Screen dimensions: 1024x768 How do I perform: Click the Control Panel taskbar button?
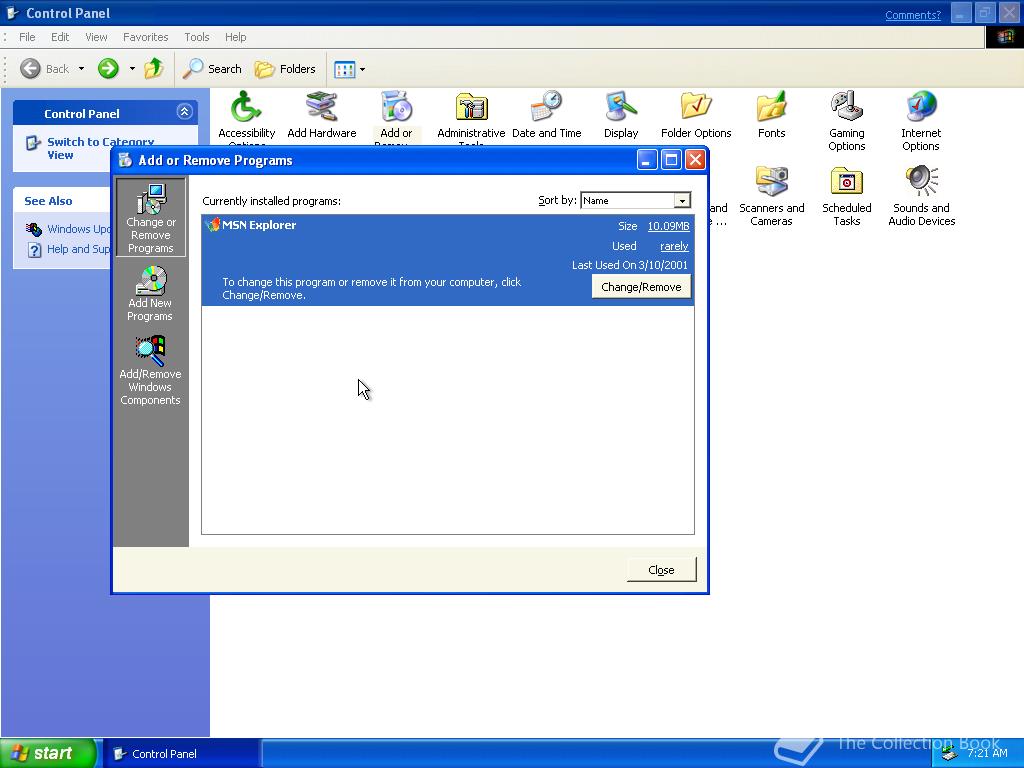point(183,754)
